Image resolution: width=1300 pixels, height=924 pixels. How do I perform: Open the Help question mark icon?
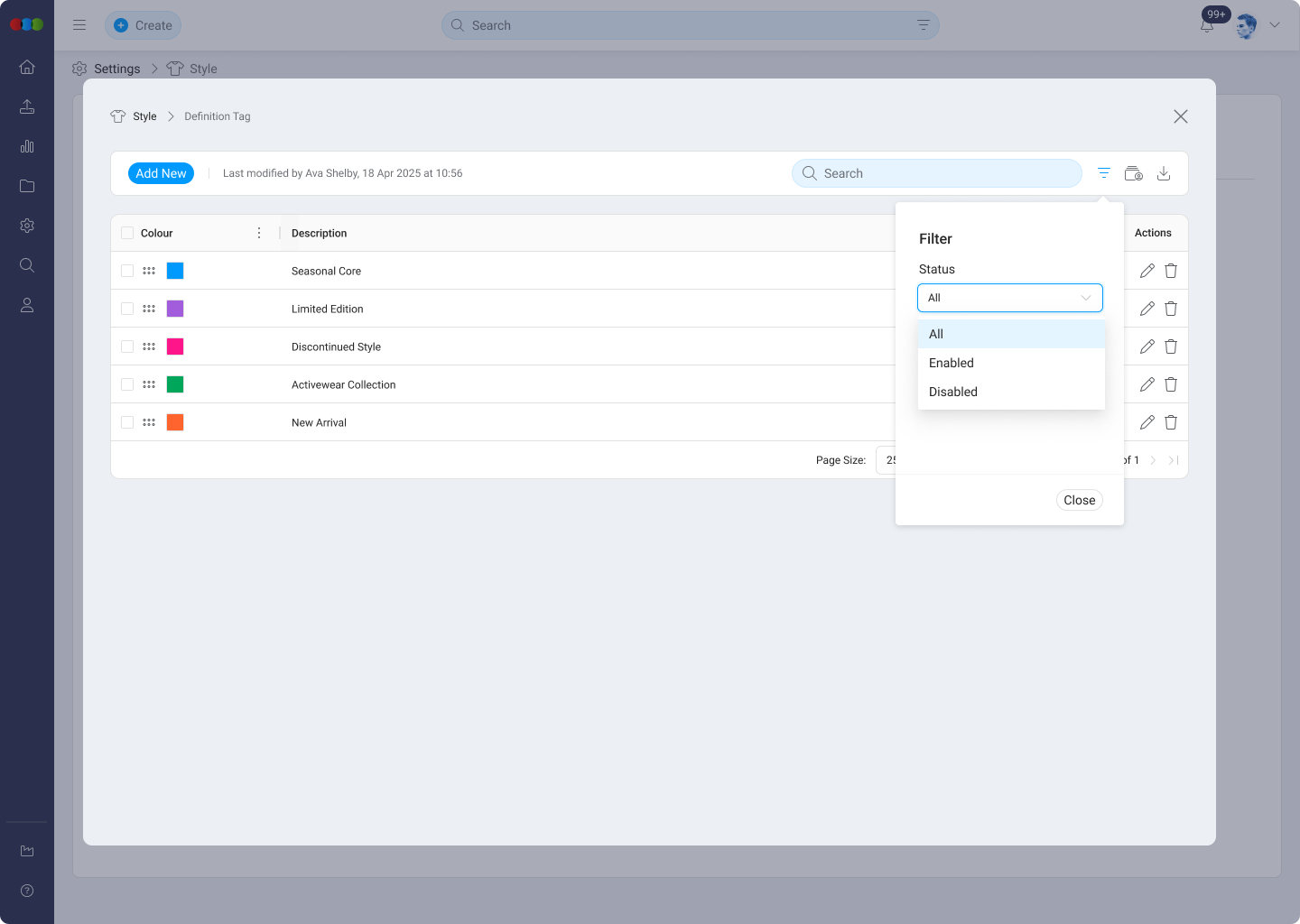[27, 891]
